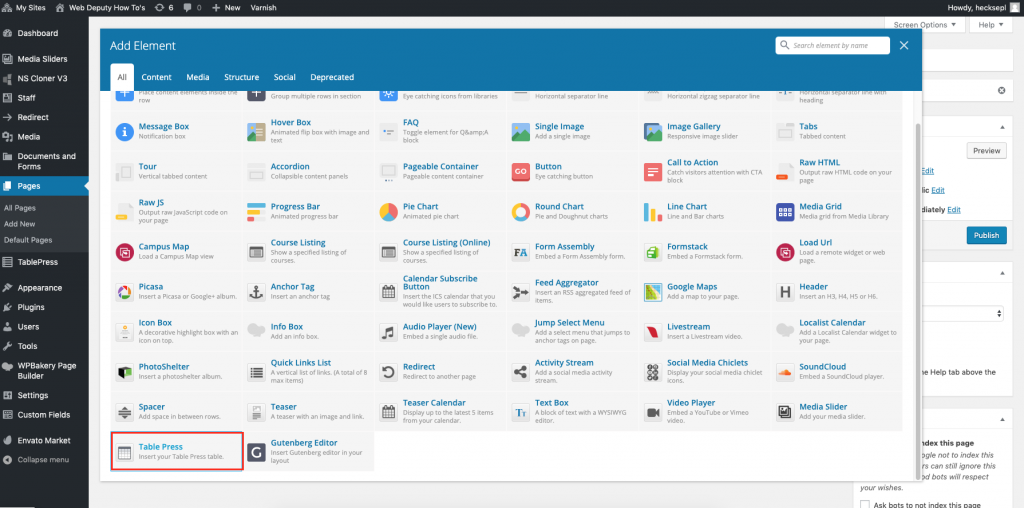Screen dimensions: 1024x508
Task: Choose the Audio Player music note icon
Action: [389, 332]
